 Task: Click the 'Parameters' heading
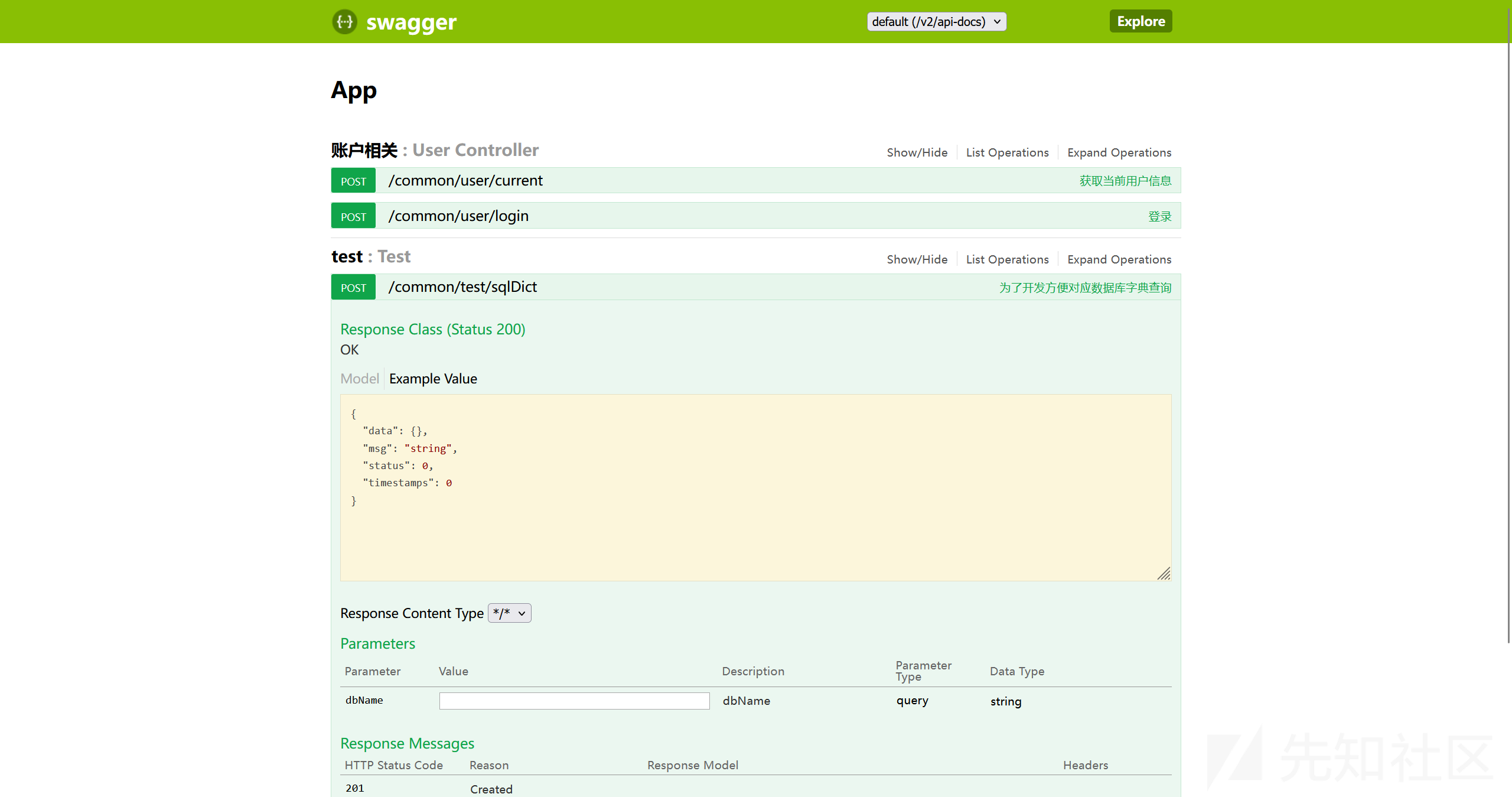point(377,643)
